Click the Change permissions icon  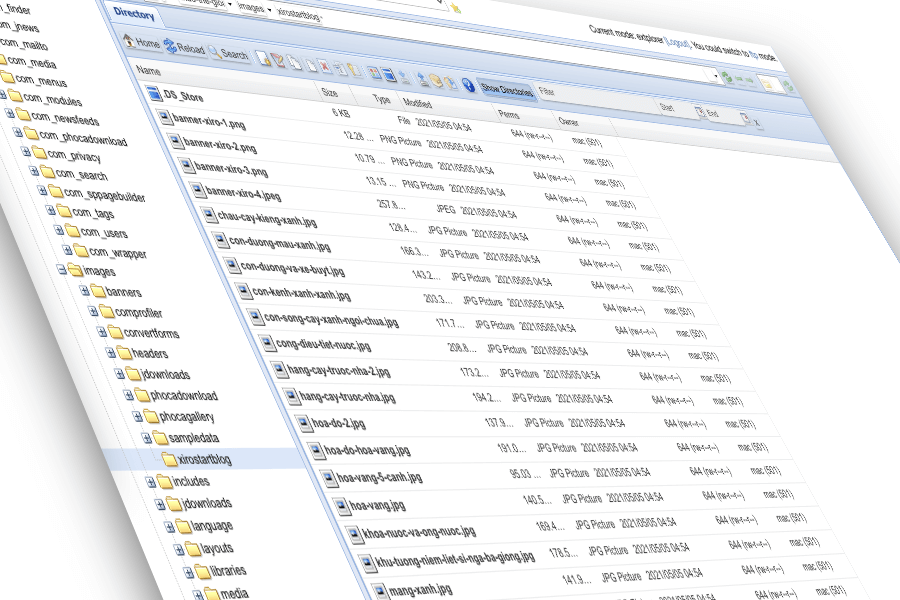(354, 70)
